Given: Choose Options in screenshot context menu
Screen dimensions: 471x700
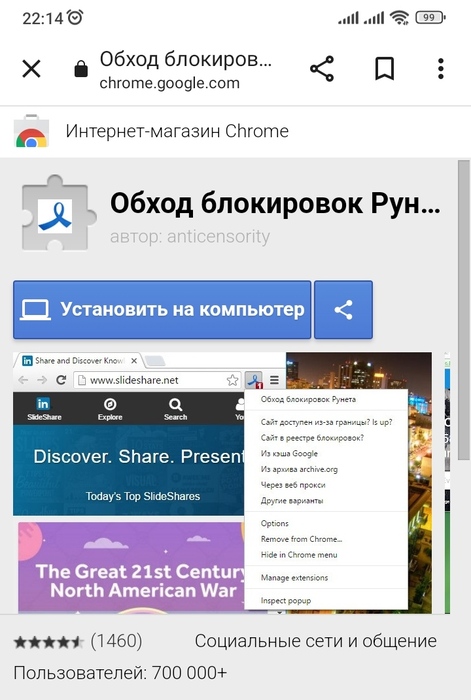Looking at the screenshot, I should (275, 523).
